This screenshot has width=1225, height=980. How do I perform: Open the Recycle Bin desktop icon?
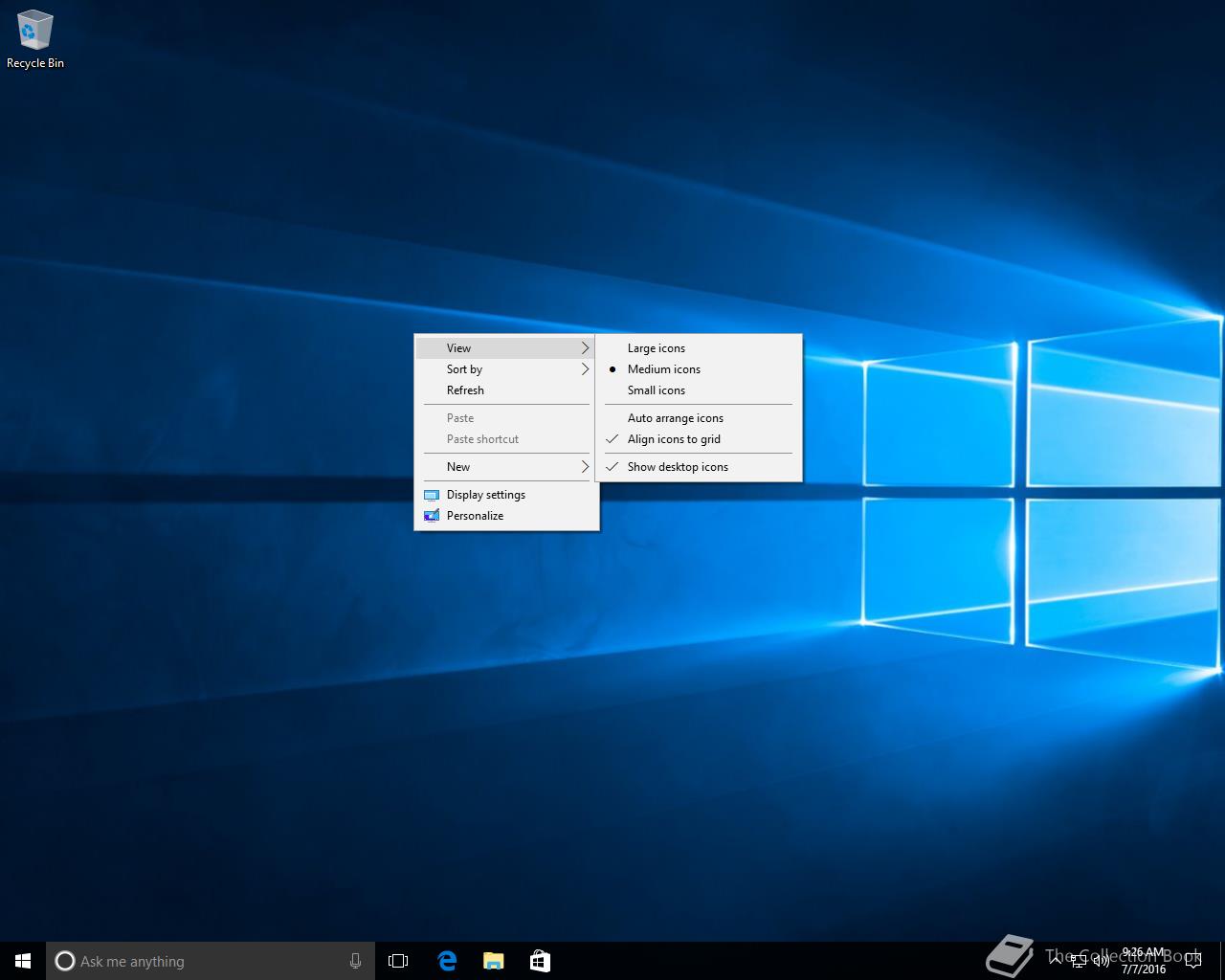35,39
